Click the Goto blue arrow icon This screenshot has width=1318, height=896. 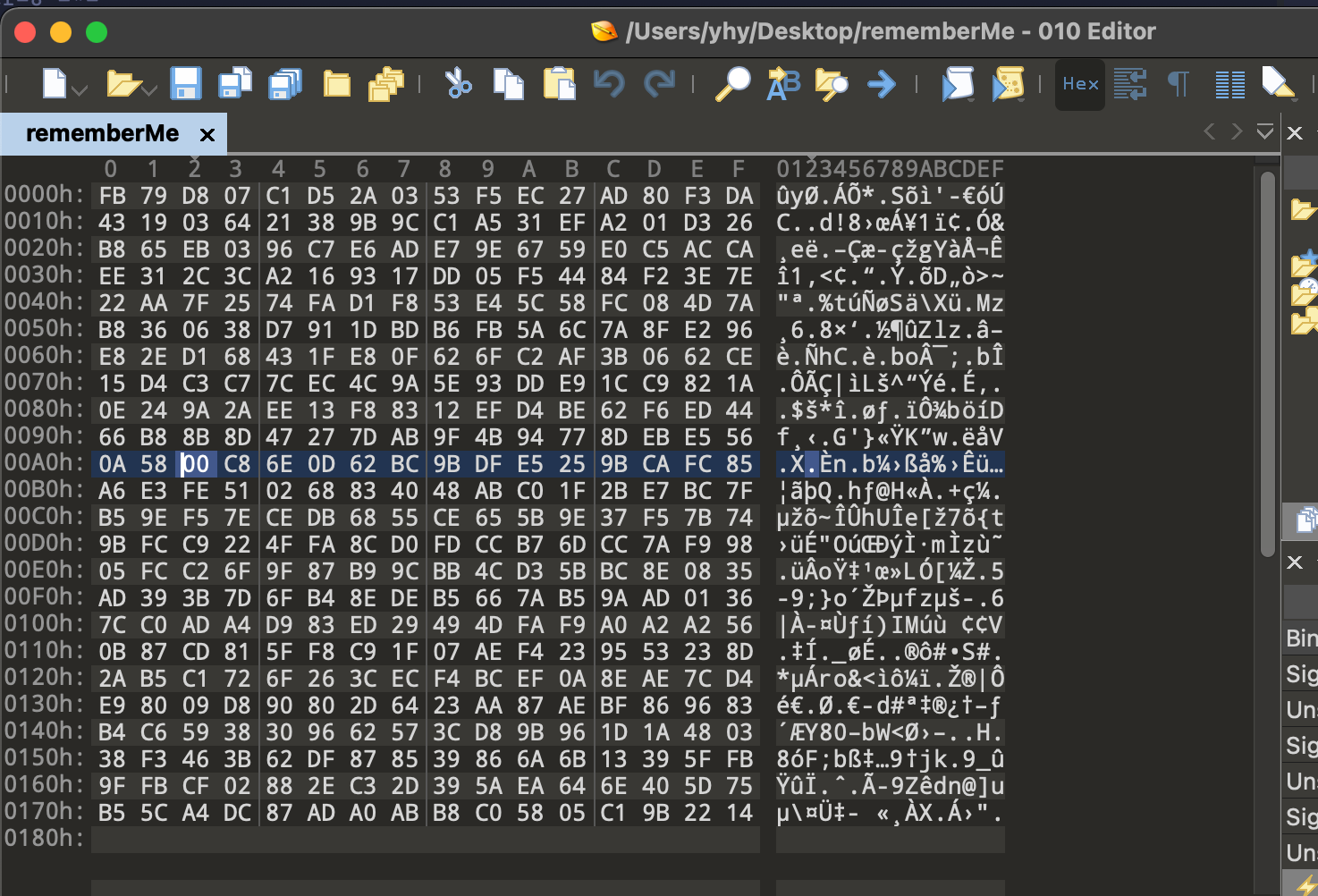(882, 84)
